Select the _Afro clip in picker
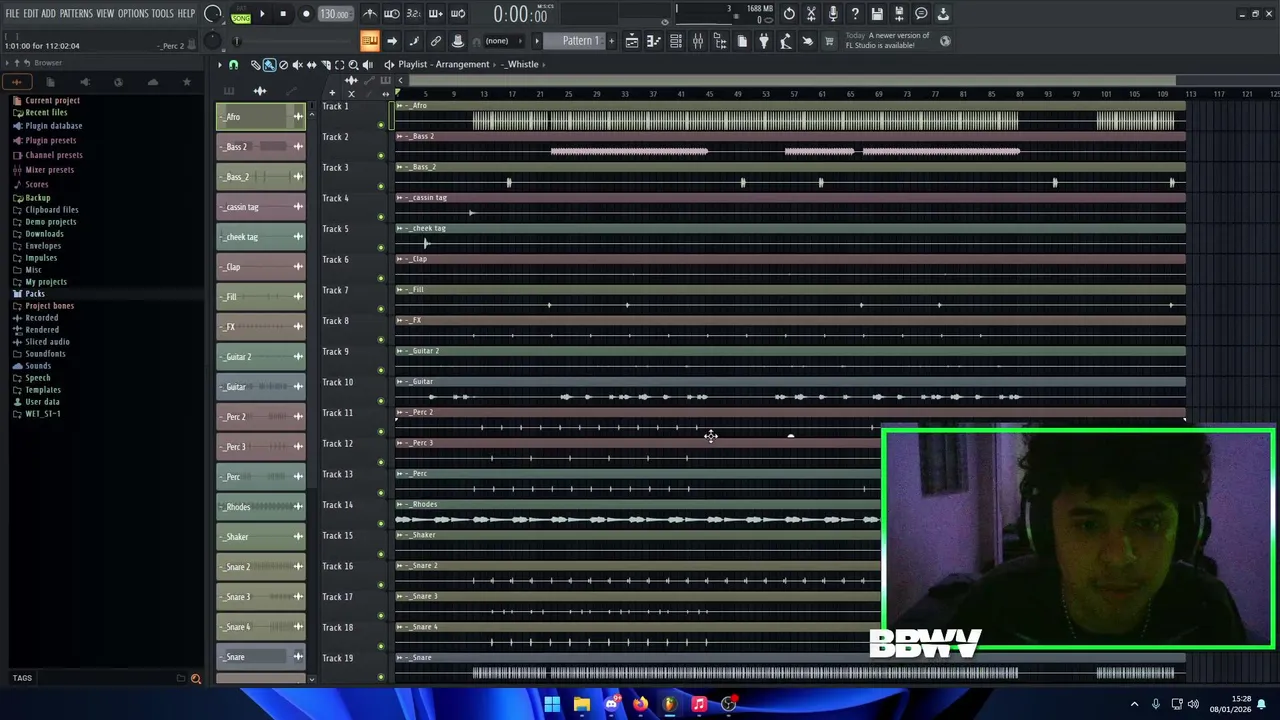The width and height of the screenshot is (1280, 720). tap(261, 117)
